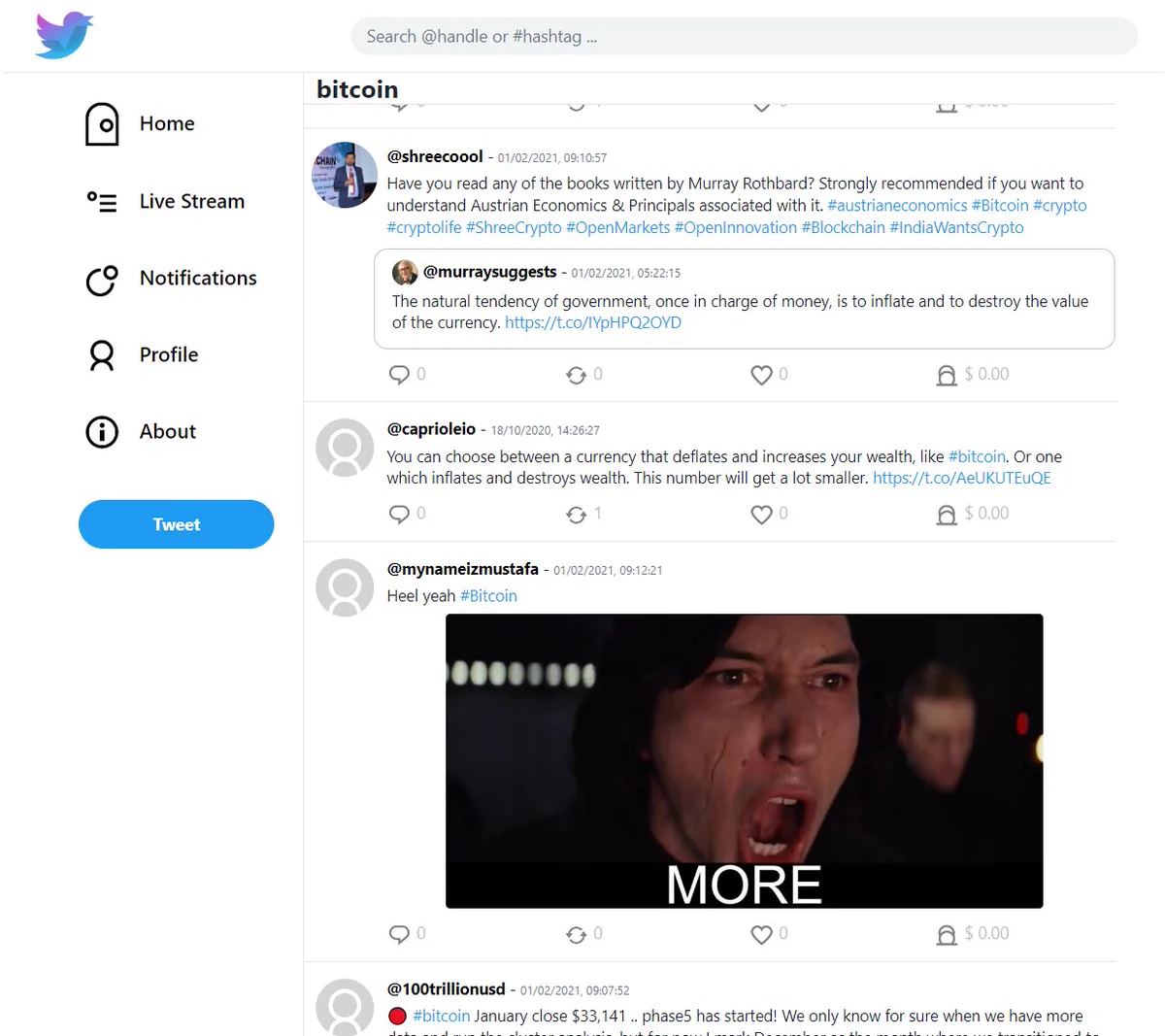Retweet the @mynameizmustafa tweet
This screenshot has width=1165, height=1036.
click(x=577, y=934)
